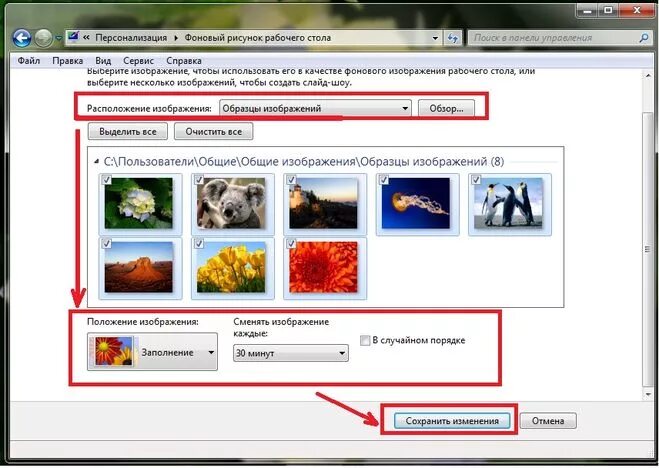Open the Правка menu
The image size is (659, 468).
click(x=68, y=61)
